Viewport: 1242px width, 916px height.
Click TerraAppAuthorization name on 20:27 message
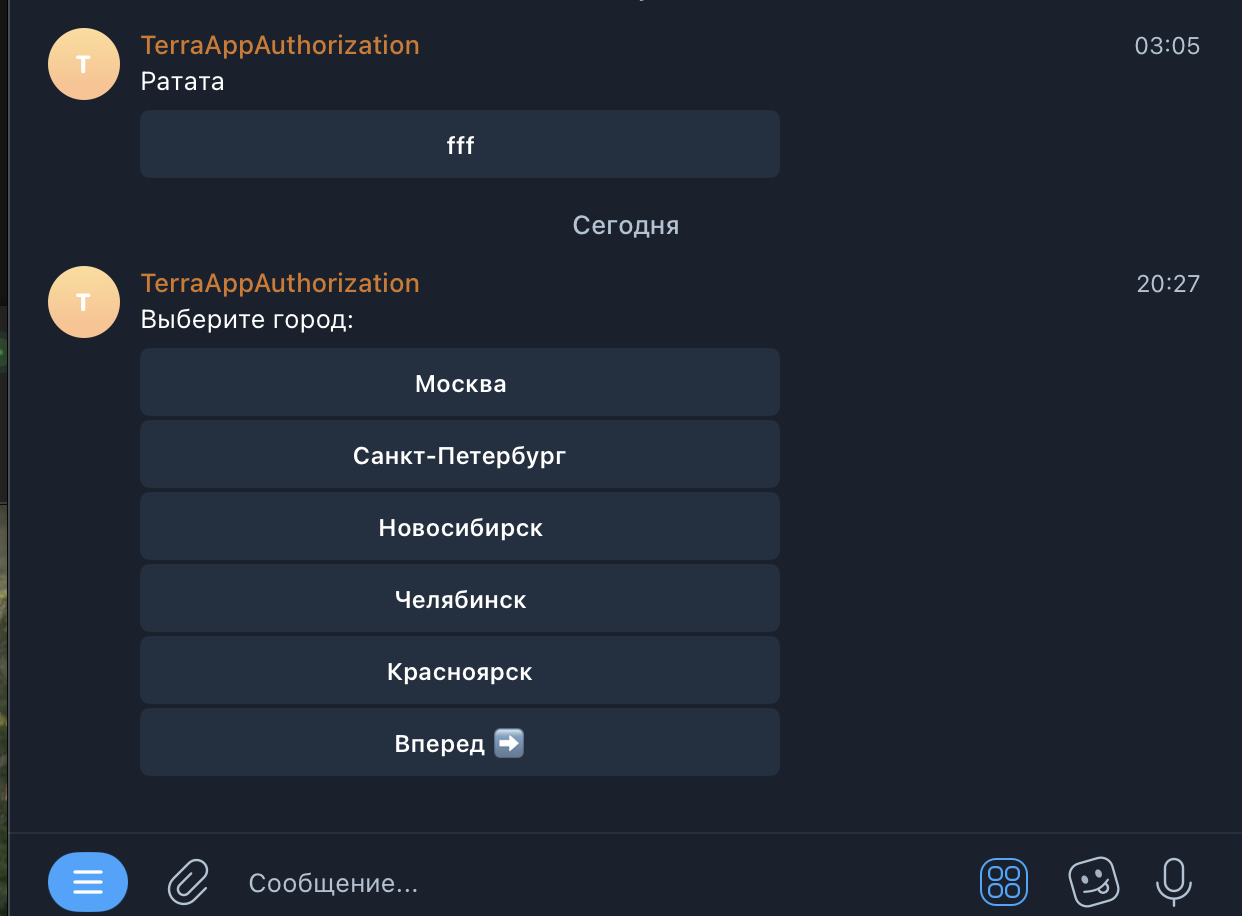(280, 283)
